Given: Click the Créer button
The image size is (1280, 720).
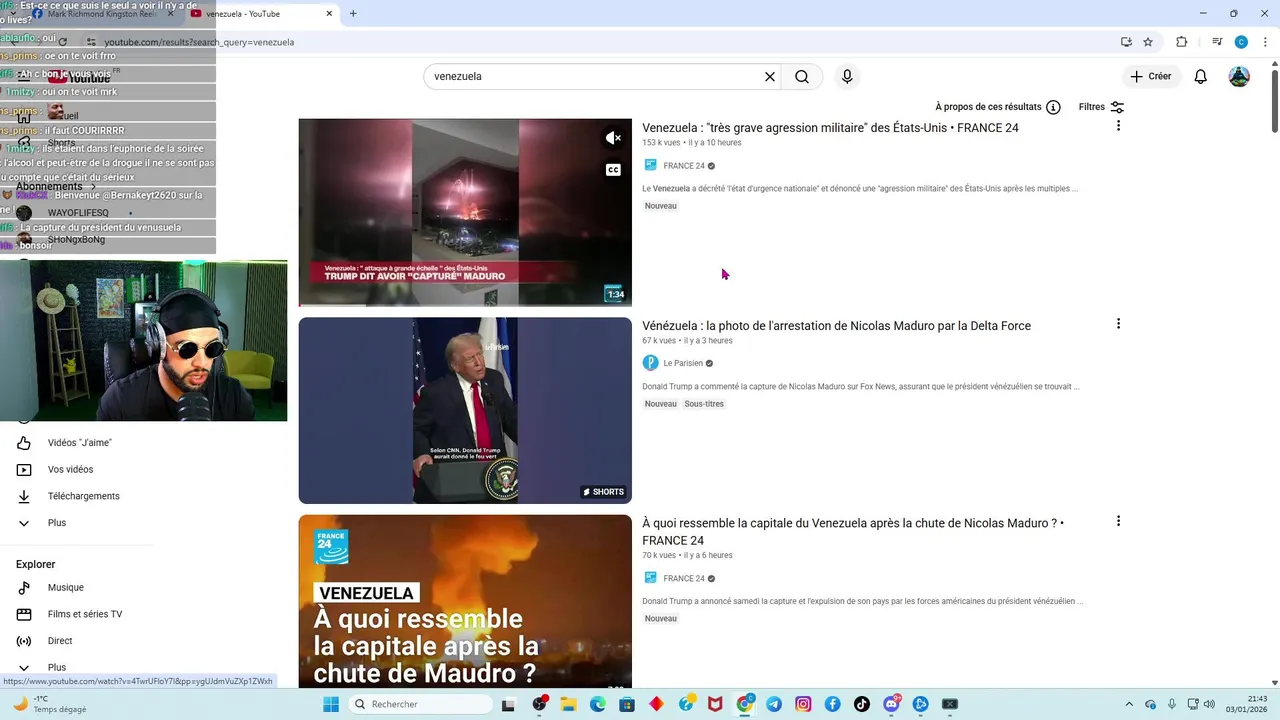Looking at the screenshot, I should 1151,77.
